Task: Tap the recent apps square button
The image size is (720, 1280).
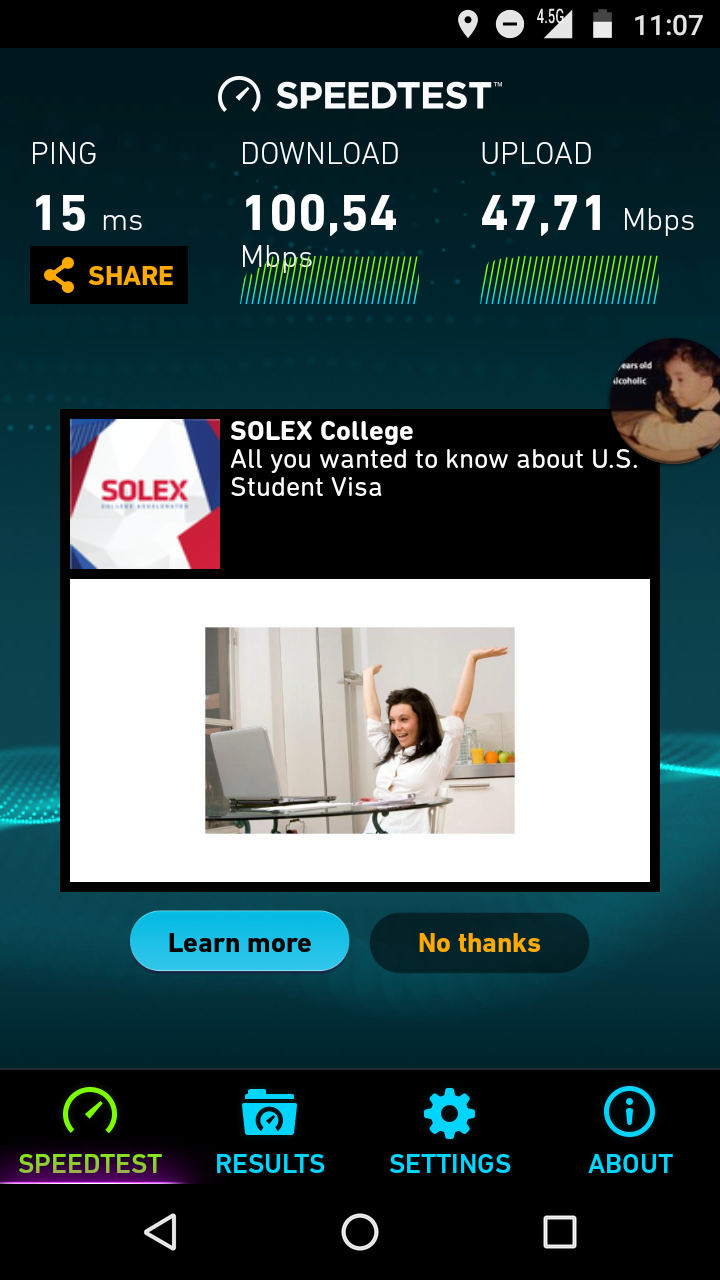Action: click(x=560, y=1232)
